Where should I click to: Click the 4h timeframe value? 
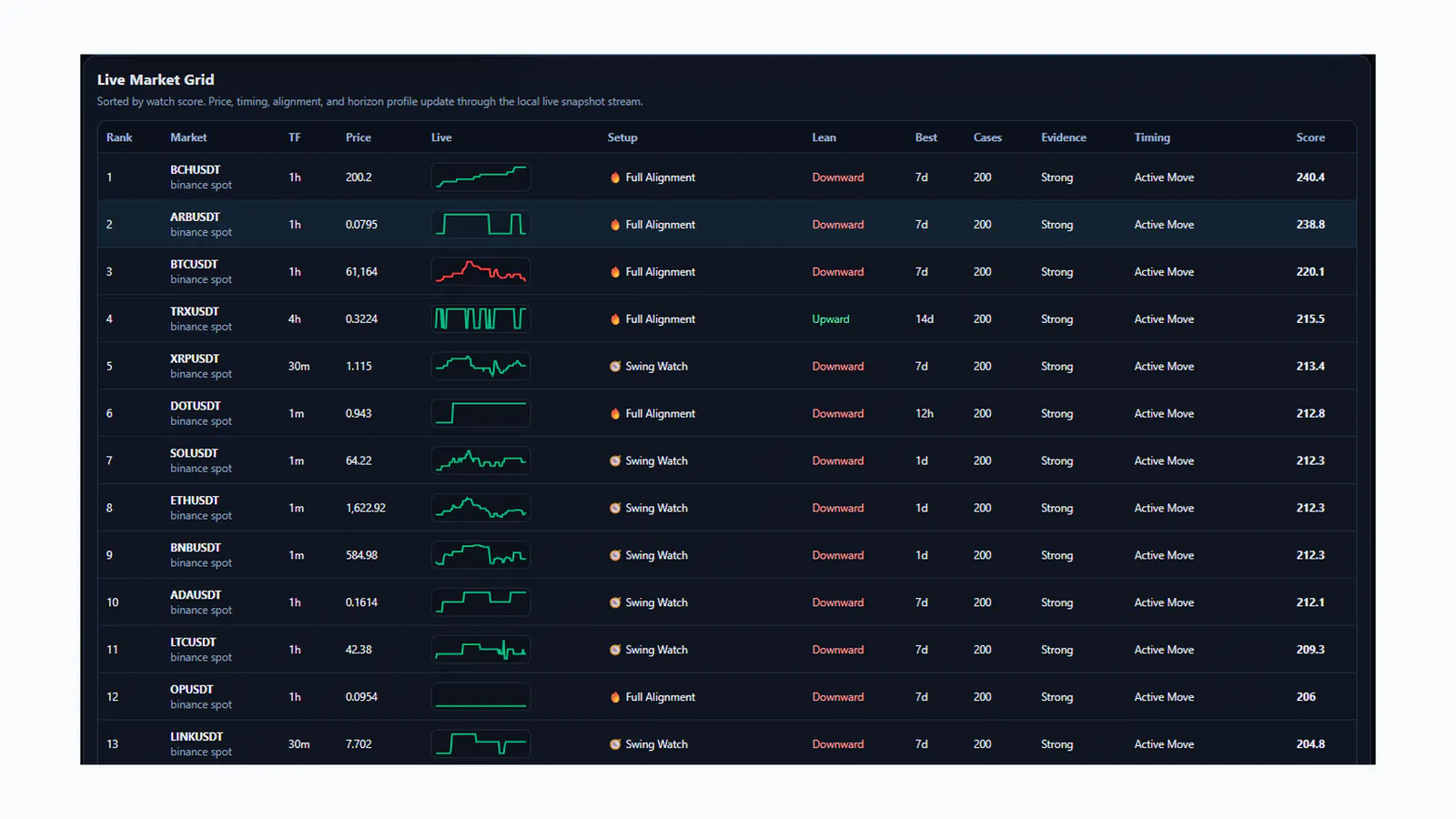[295, 319]
